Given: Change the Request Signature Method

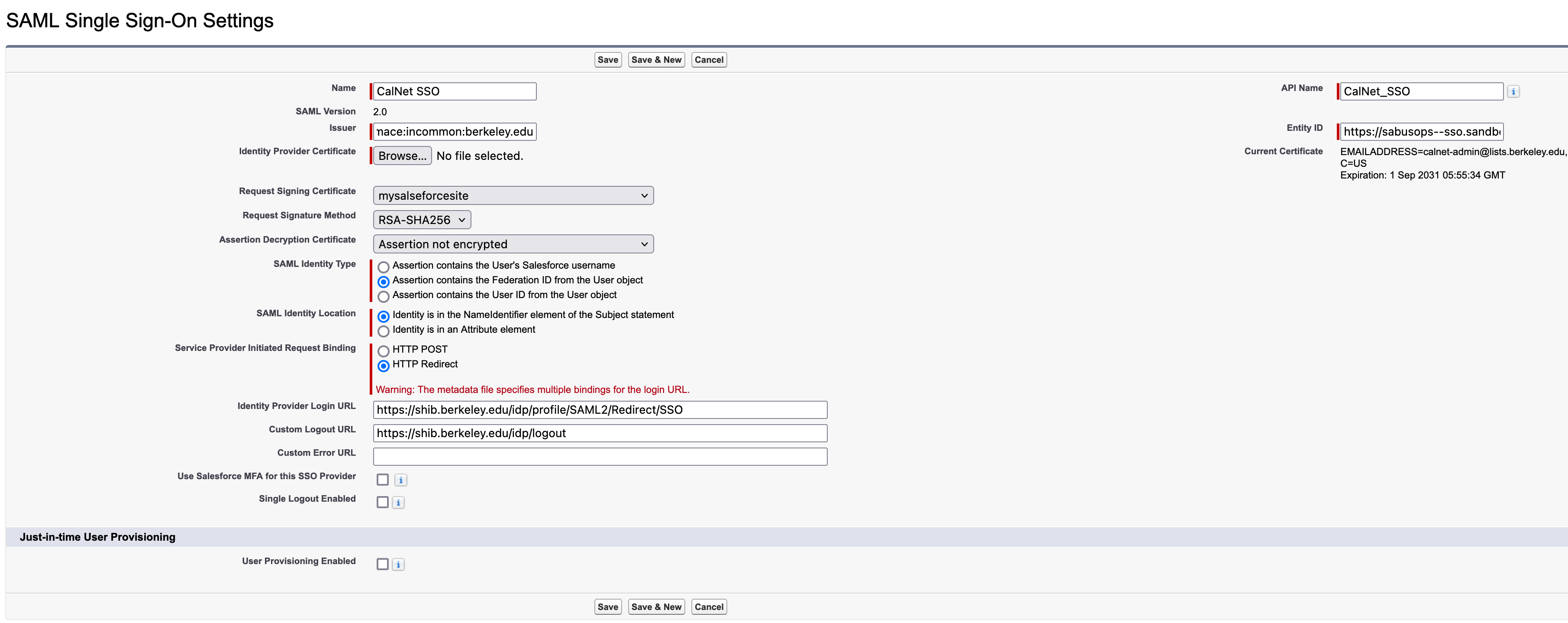Looking at the screenshot, I should (x=421, y=219).
